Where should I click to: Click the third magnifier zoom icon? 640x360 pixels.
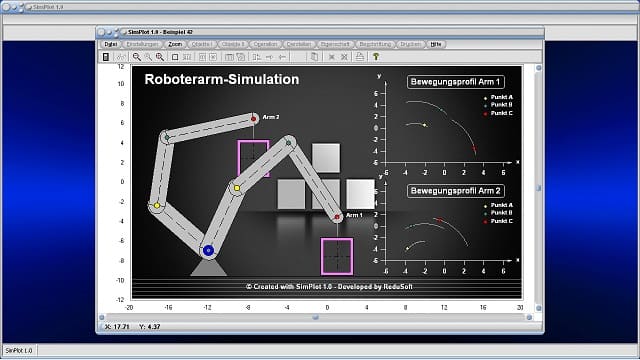[160, 57]
